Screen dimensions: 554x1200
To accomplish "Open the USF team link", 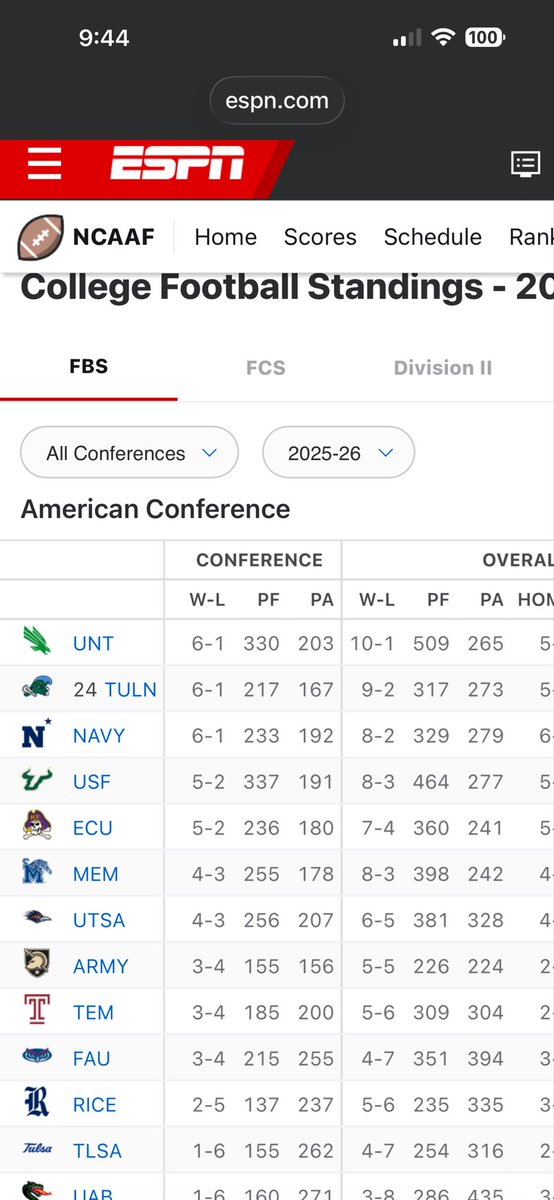I will click(92, 781).
